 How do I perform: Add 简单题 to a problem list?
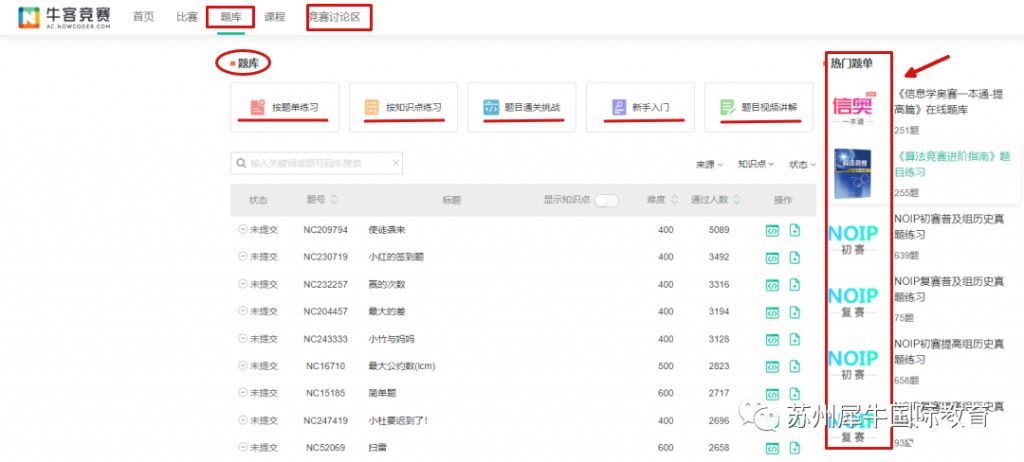pos(795,393)
